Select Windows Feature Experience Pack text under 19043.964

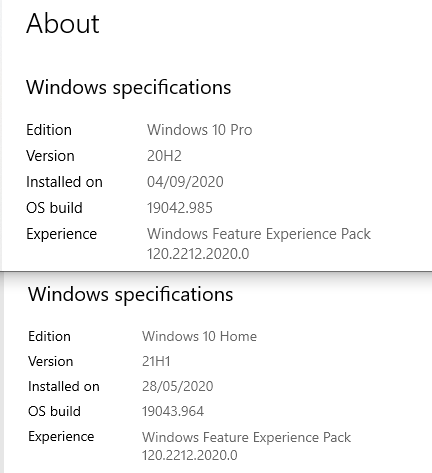point(246,437)
